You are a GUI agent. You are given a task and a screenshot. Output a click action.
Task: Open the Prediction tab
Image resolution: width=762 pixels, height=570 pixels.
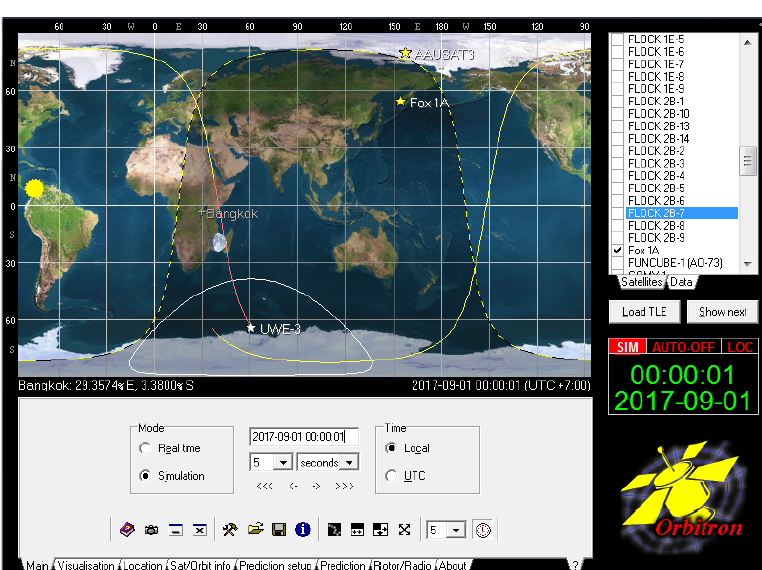point(343,565)
